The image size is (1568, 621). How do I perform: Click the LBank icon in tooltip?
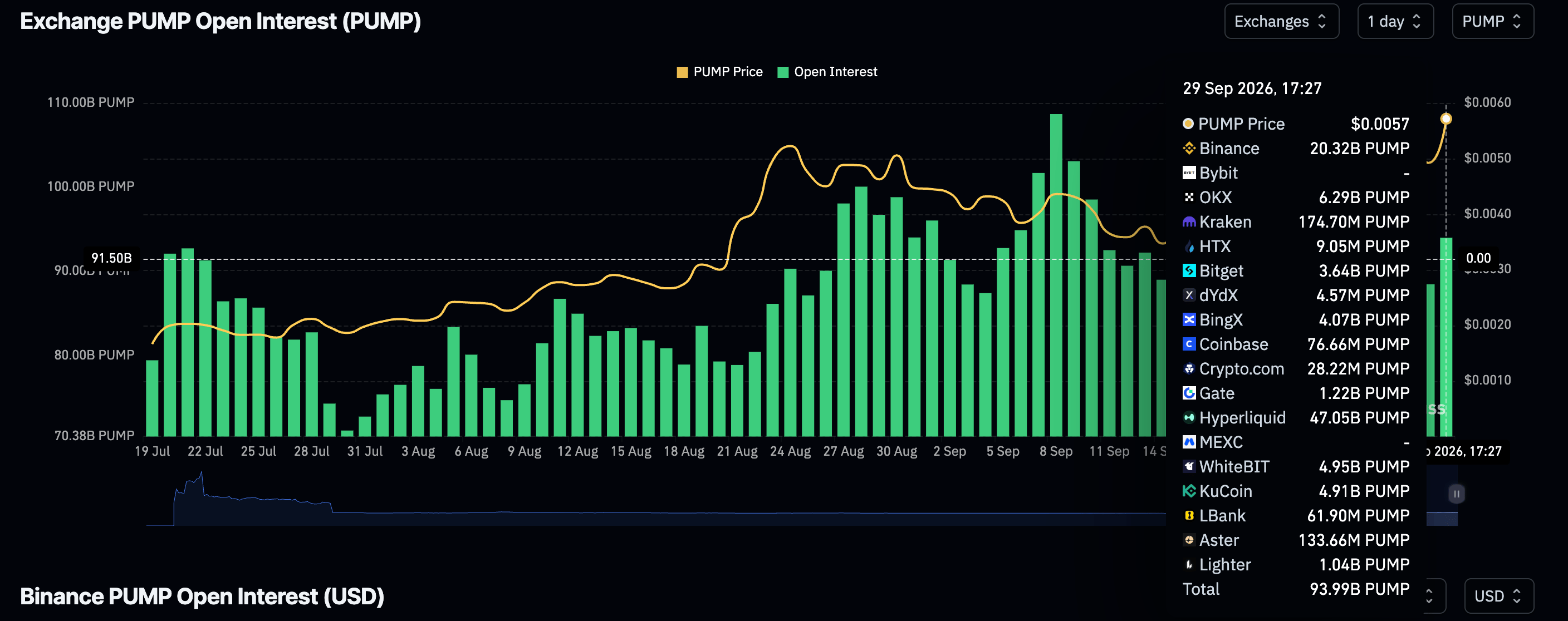click(1189, 515)
